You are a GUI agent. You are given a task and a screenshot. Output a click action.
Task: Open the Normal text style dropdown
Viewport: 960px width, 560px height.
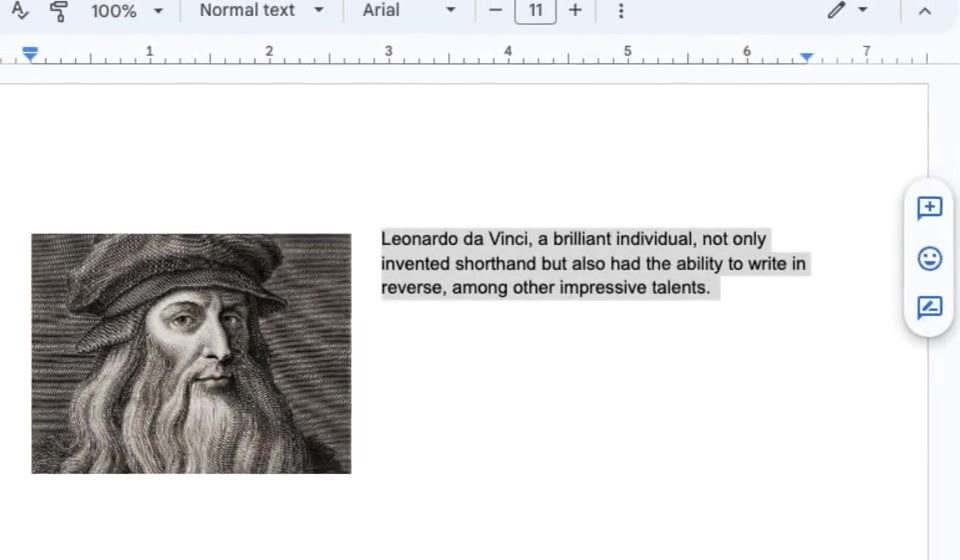pos(261,10)
